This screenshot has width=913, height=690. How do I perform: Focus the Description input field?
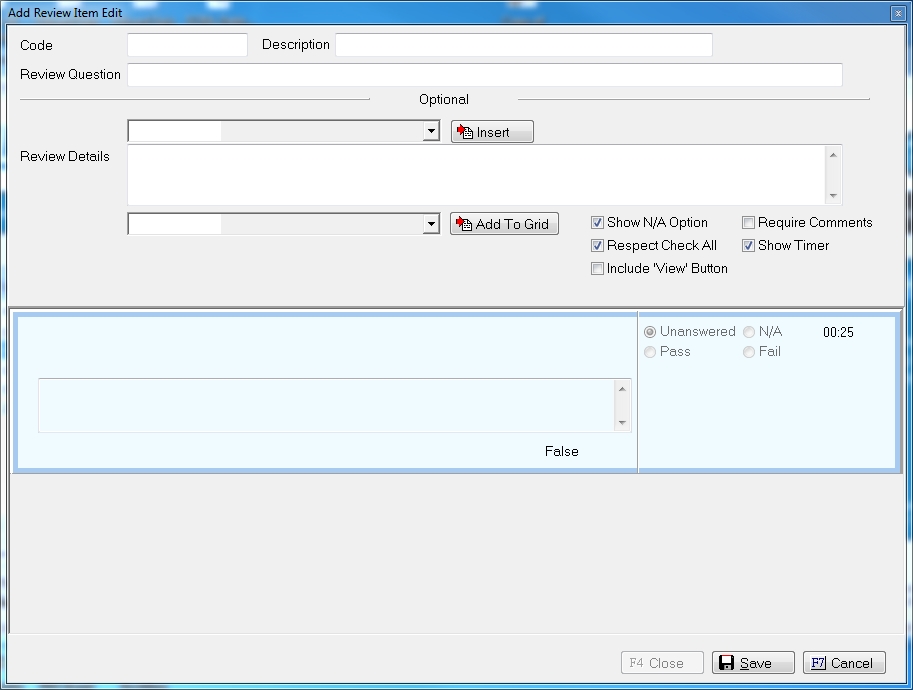tap(523, 45)
